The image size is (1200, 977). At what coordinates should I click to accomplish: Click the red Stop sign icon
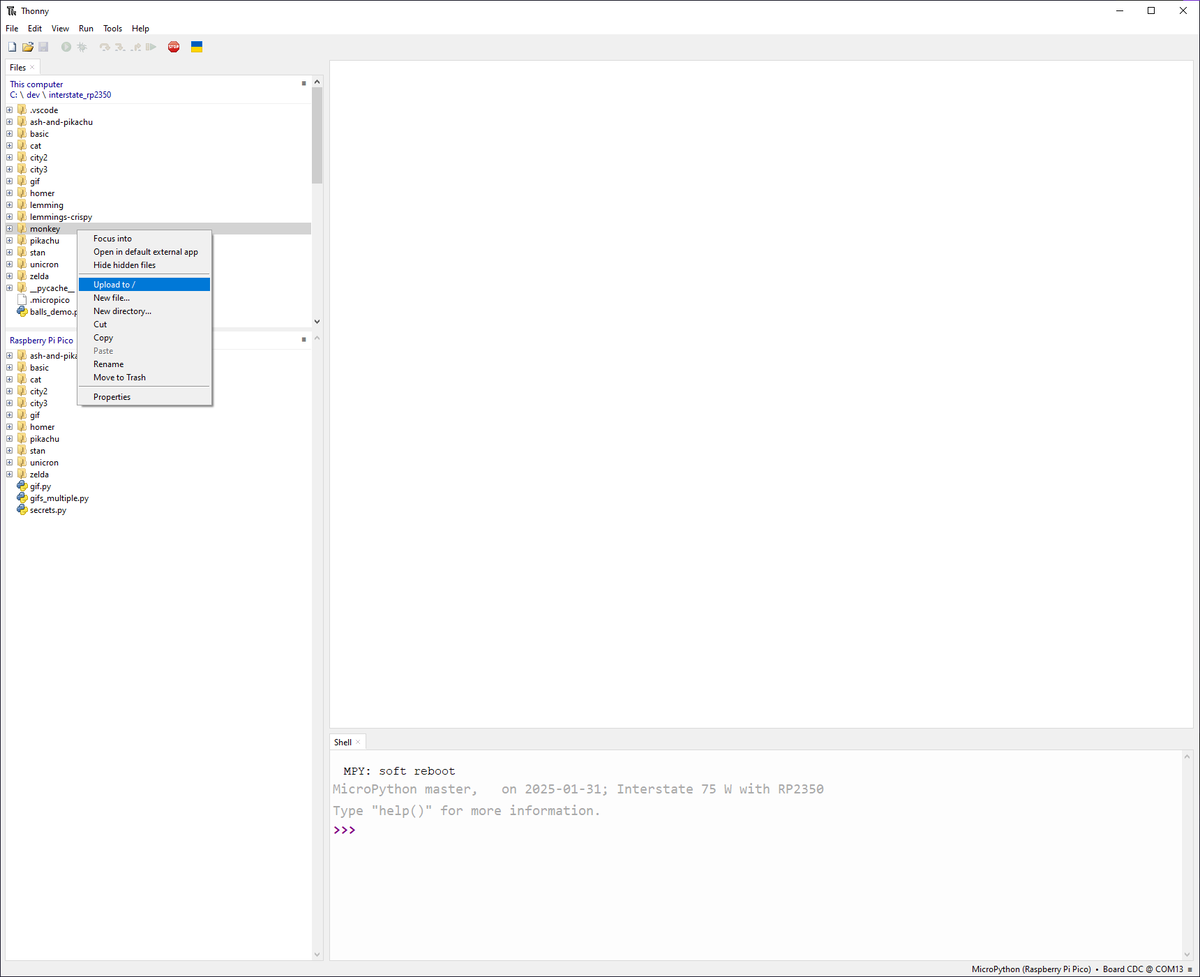174,47
